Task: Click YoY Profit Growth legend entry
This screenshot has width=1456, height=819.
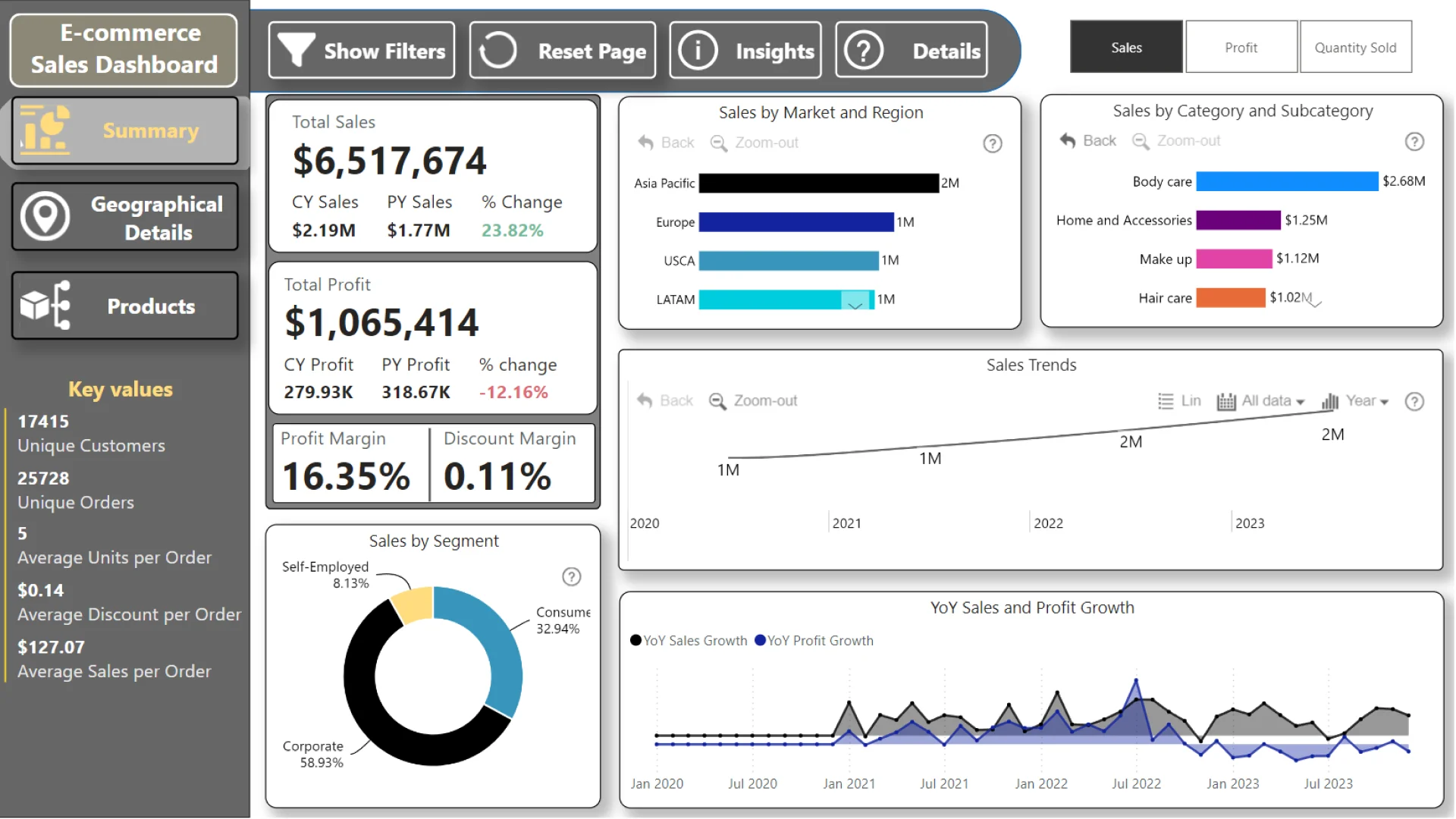Action: 814,640
